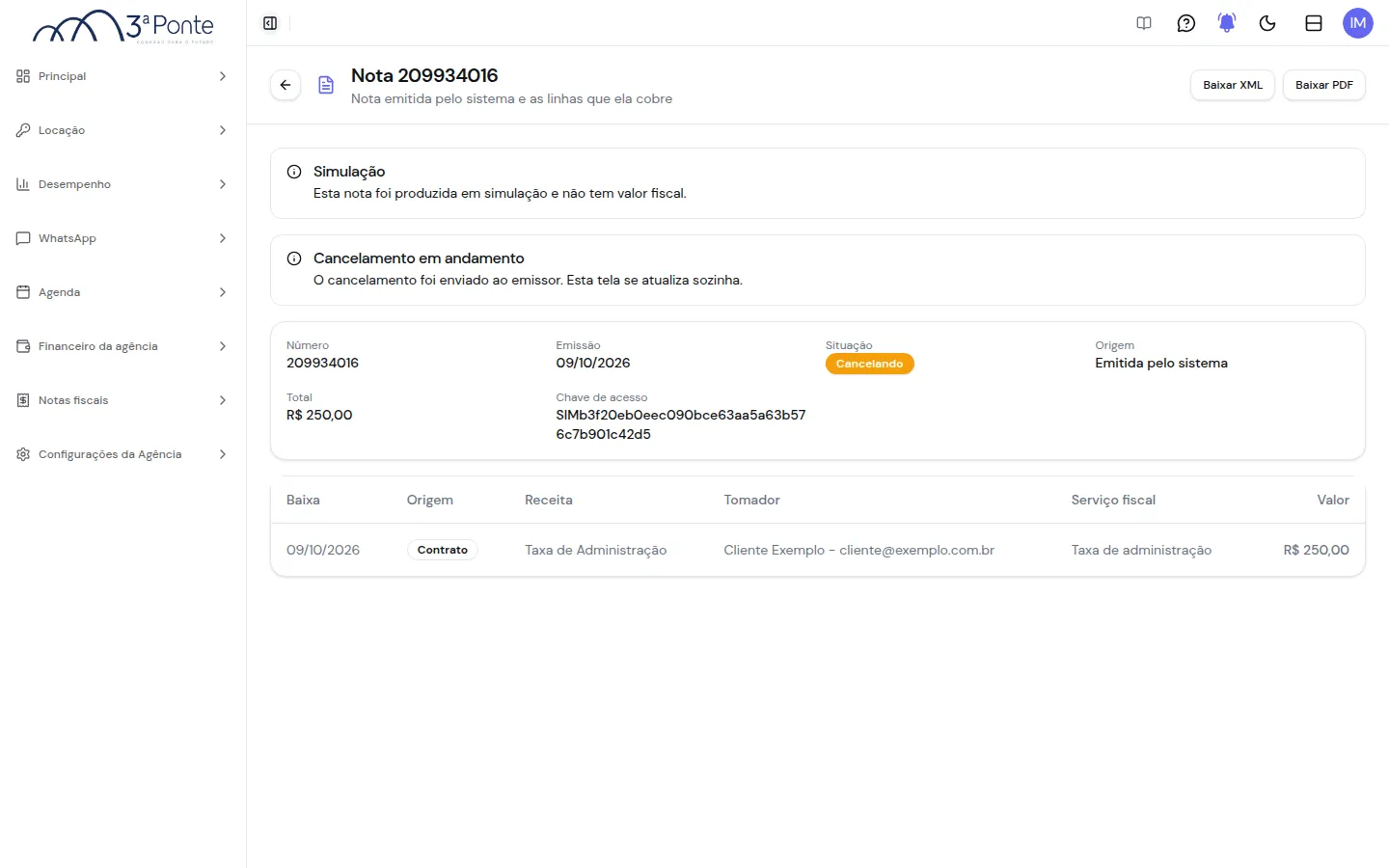Image resolution: width=1389 pixels, height=868 pixels.
Task: Click the Financeiro da agência wallet icon
Action: pos(23,346)
